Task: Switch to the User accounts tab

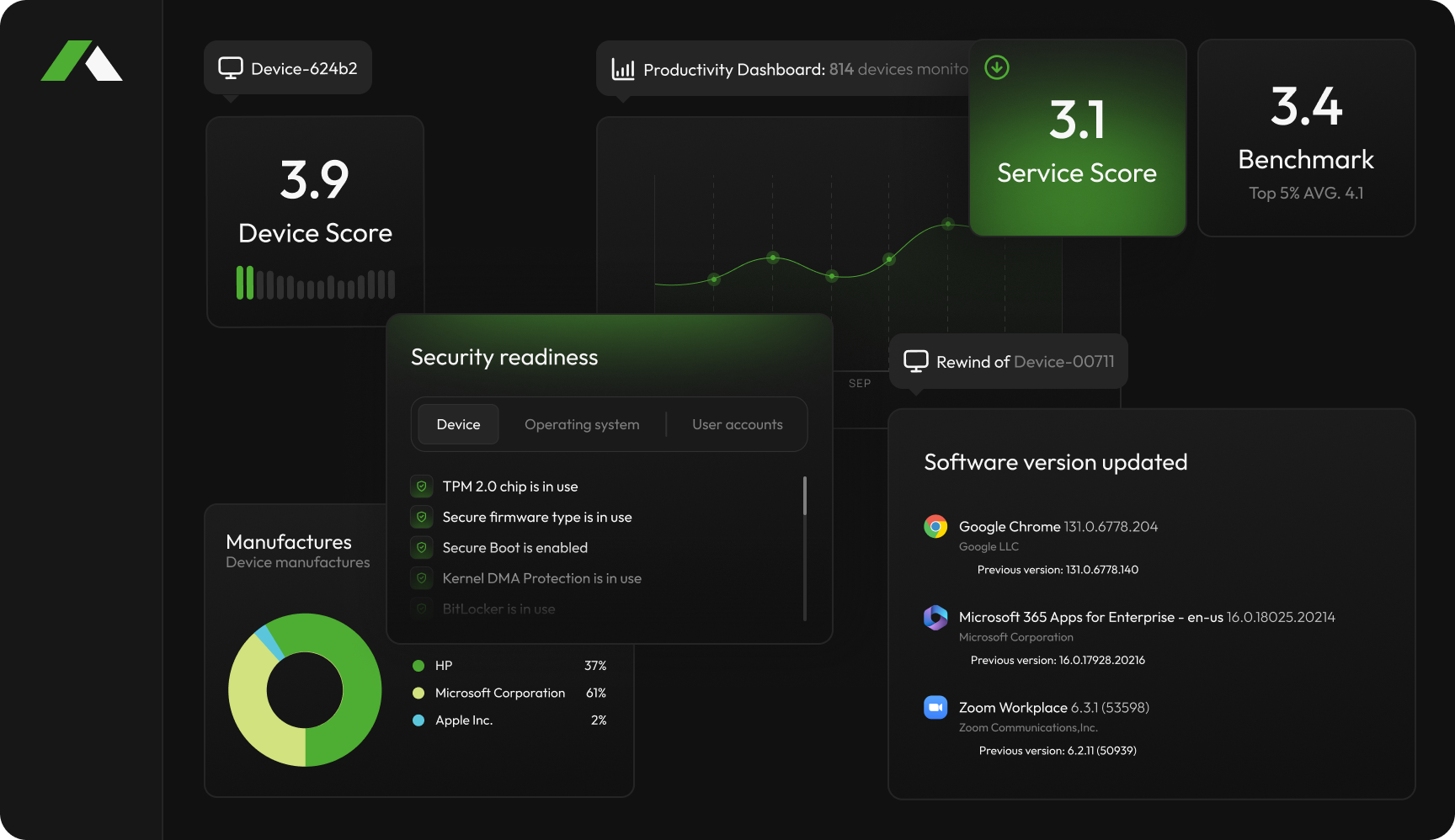Action: (x=737, y=424)
